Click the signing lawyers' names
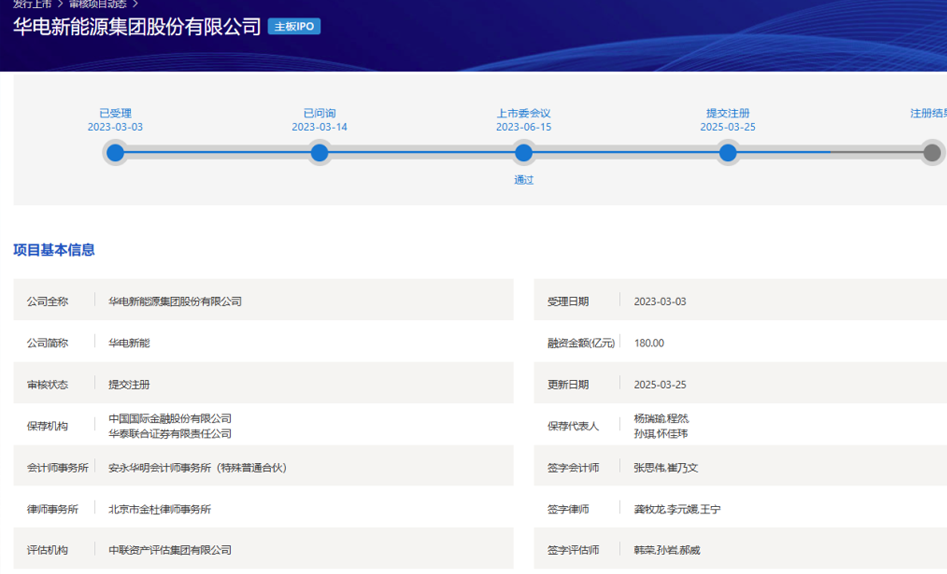The height and width of the screenshot is (574, 947). [677, 509]
